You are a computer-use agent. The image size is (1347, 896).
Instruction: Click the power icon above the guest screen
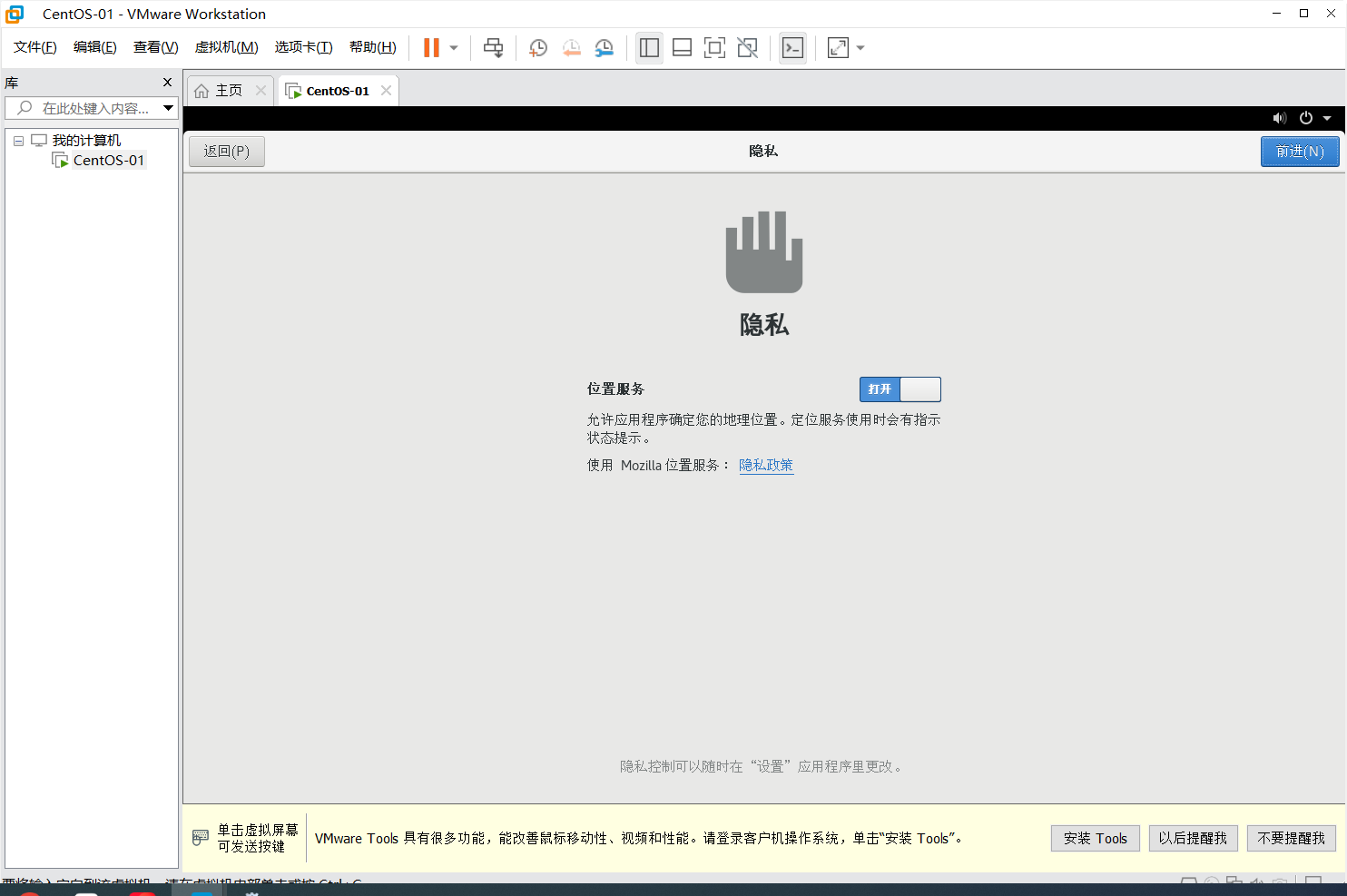tap(1305, 118)
